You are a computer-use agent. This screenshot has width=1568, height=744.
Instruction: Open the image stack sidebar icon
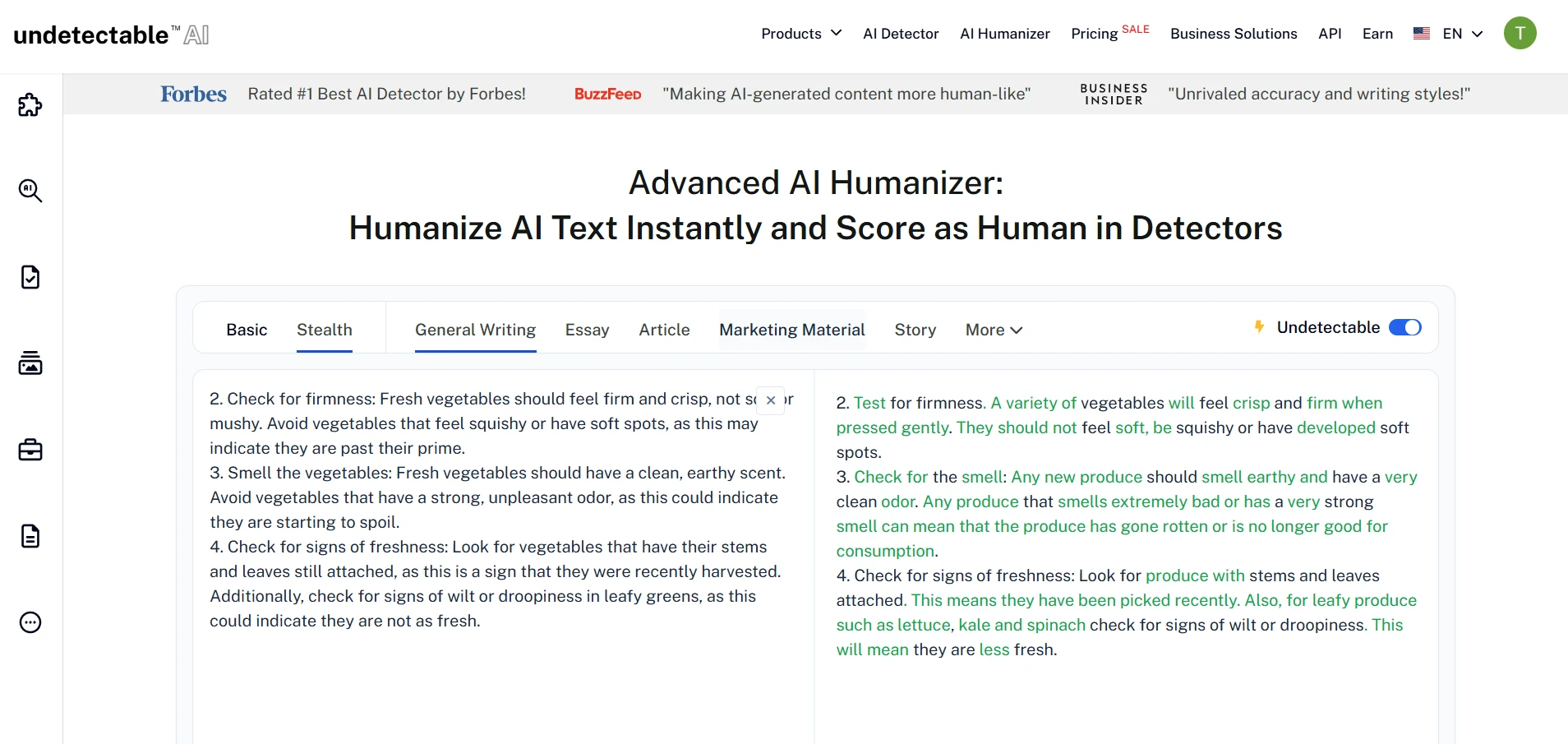[30, 363]
